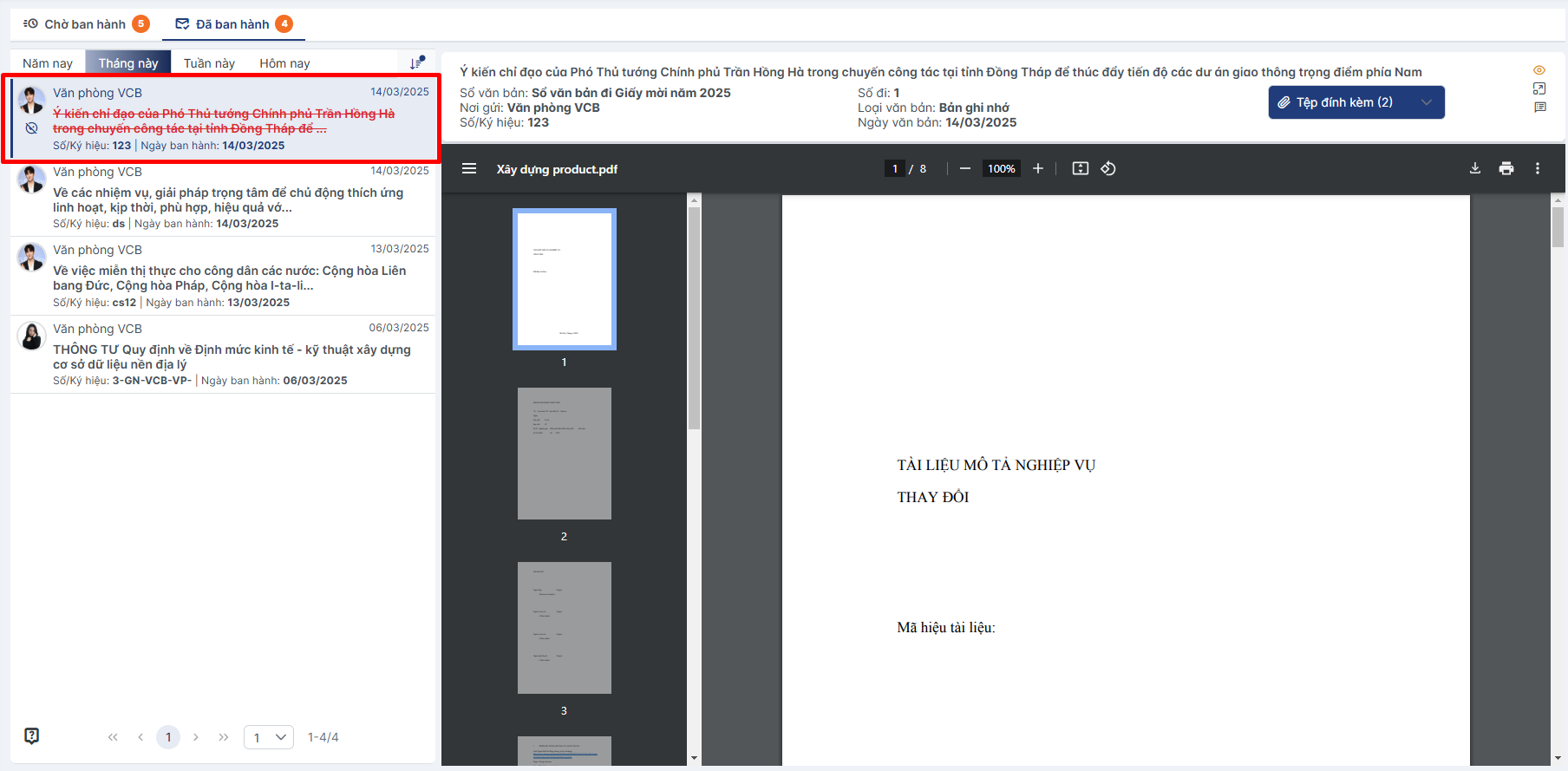Filter documents by Năm nay

pos(48,63)
